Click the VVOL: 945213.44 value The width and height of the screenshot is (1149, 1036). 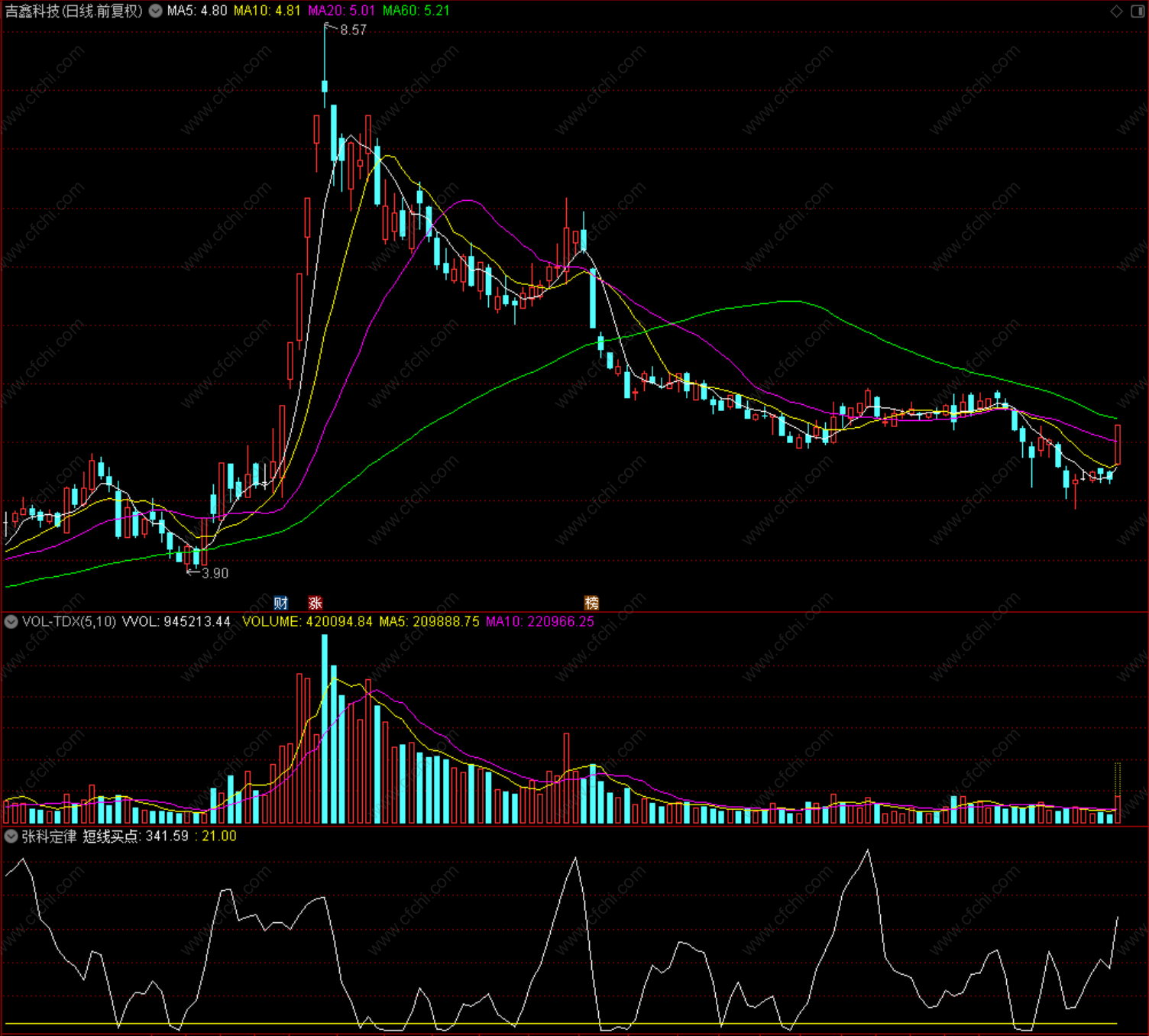176,622
